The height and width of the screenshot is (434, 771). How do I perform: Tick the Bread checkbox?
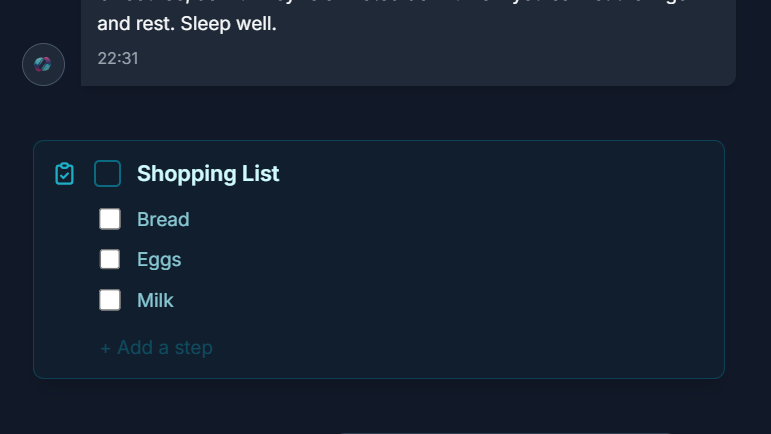point(110,219)
